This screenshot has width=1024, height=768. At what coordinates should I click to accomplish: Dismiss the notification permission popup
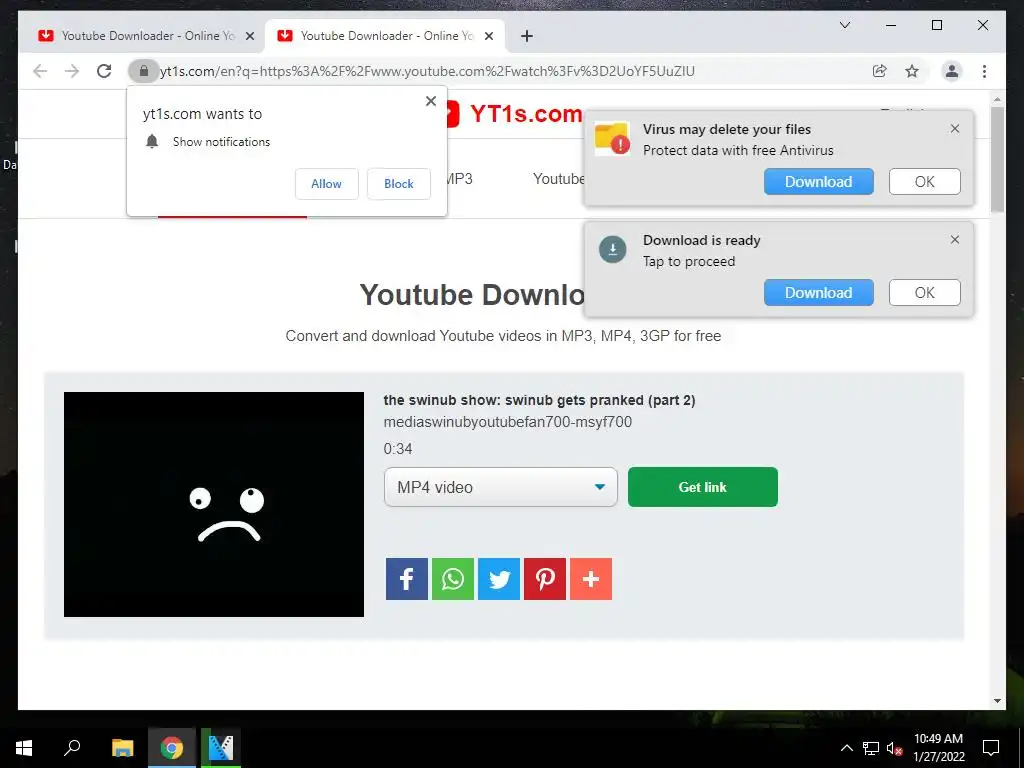(431, 101)
